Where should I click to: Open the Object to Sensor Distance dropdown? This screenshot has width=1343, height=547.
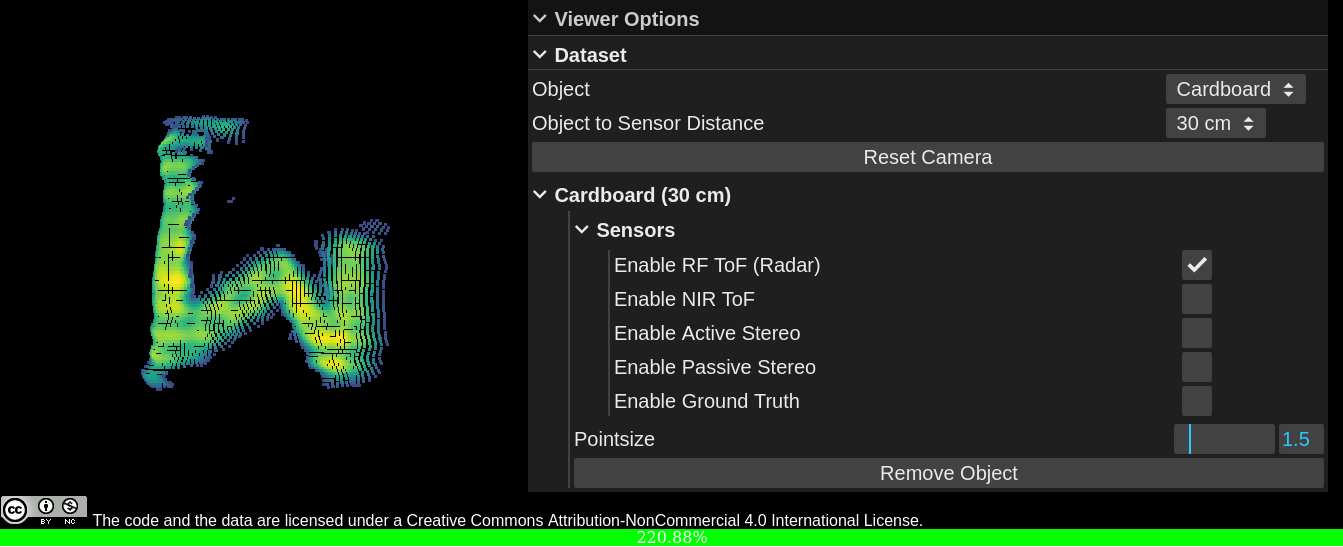coord(1215,123)
